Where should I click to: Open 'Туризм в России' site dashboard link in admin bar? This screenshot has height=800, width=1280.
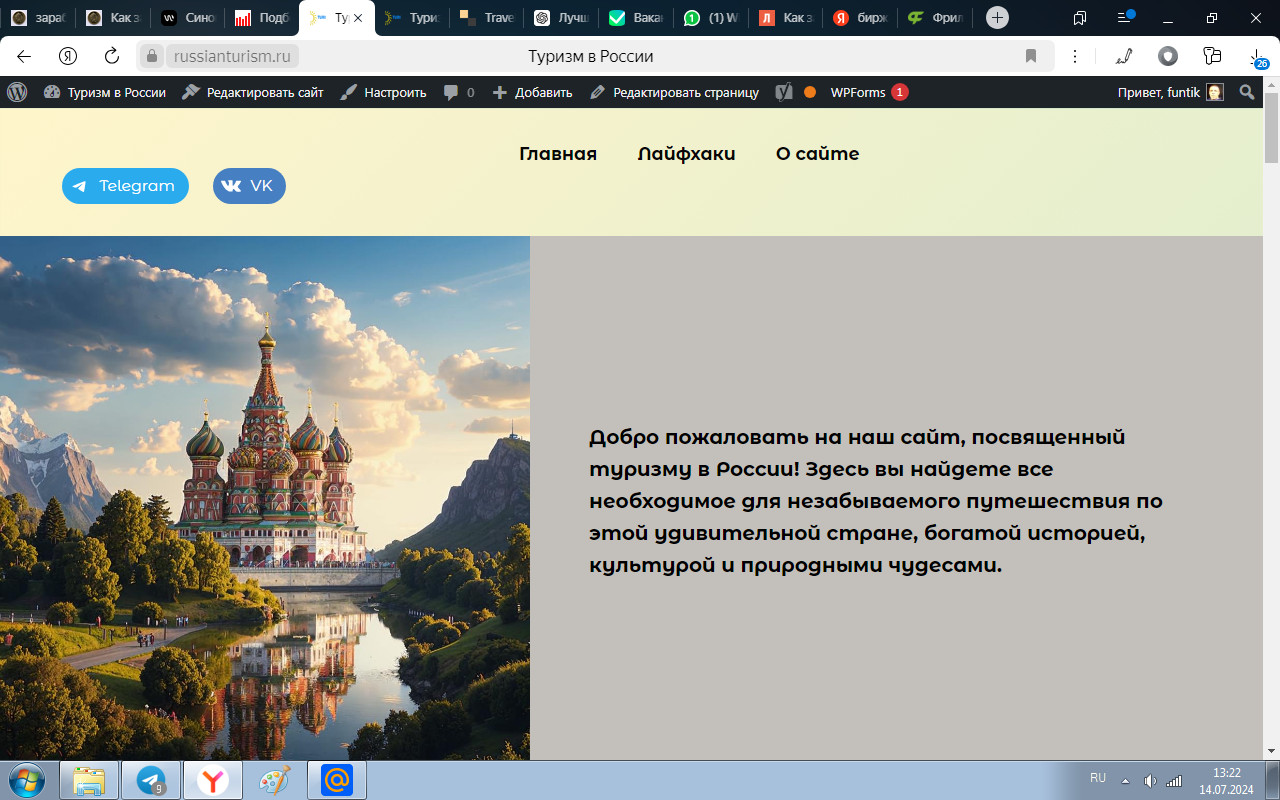pyautogui.click(x=104, y=92)
